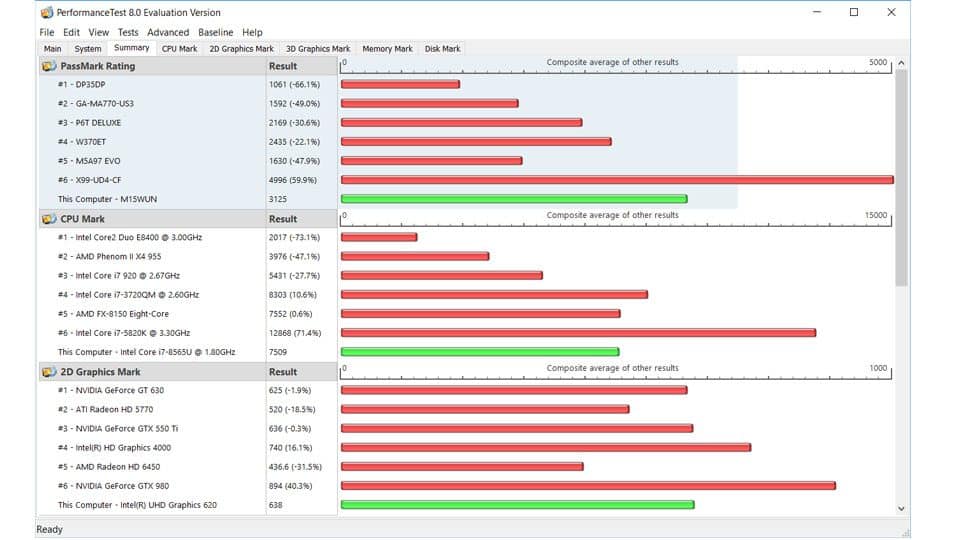960x540 pixels.
Task: Open the Advanced menu
Action: pyautogui.click(x=168, y=32)
